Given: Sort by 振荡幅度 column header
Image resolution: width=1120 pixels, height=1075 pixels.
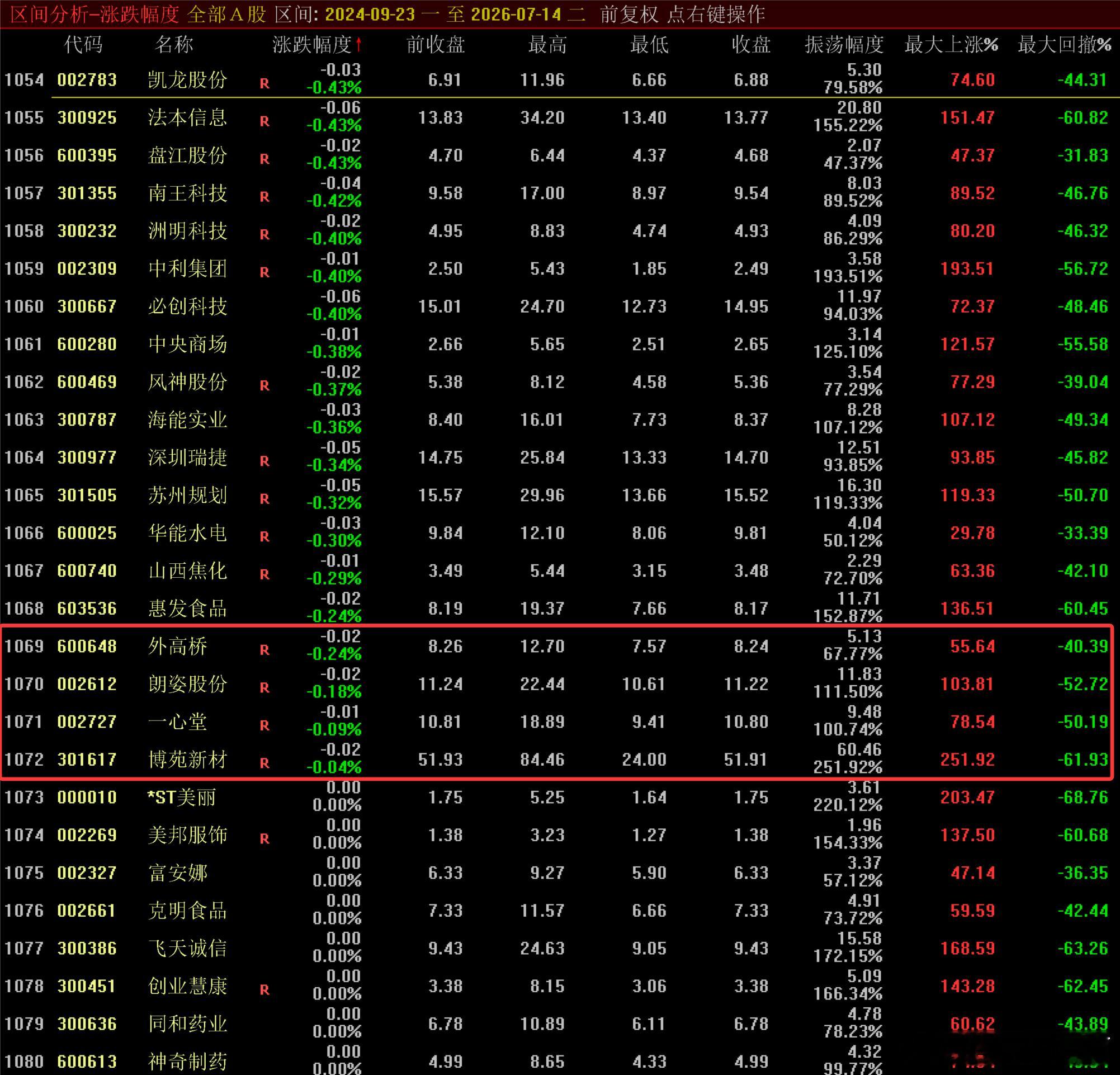Looking at the screenshot, I should tap(844, 45).
